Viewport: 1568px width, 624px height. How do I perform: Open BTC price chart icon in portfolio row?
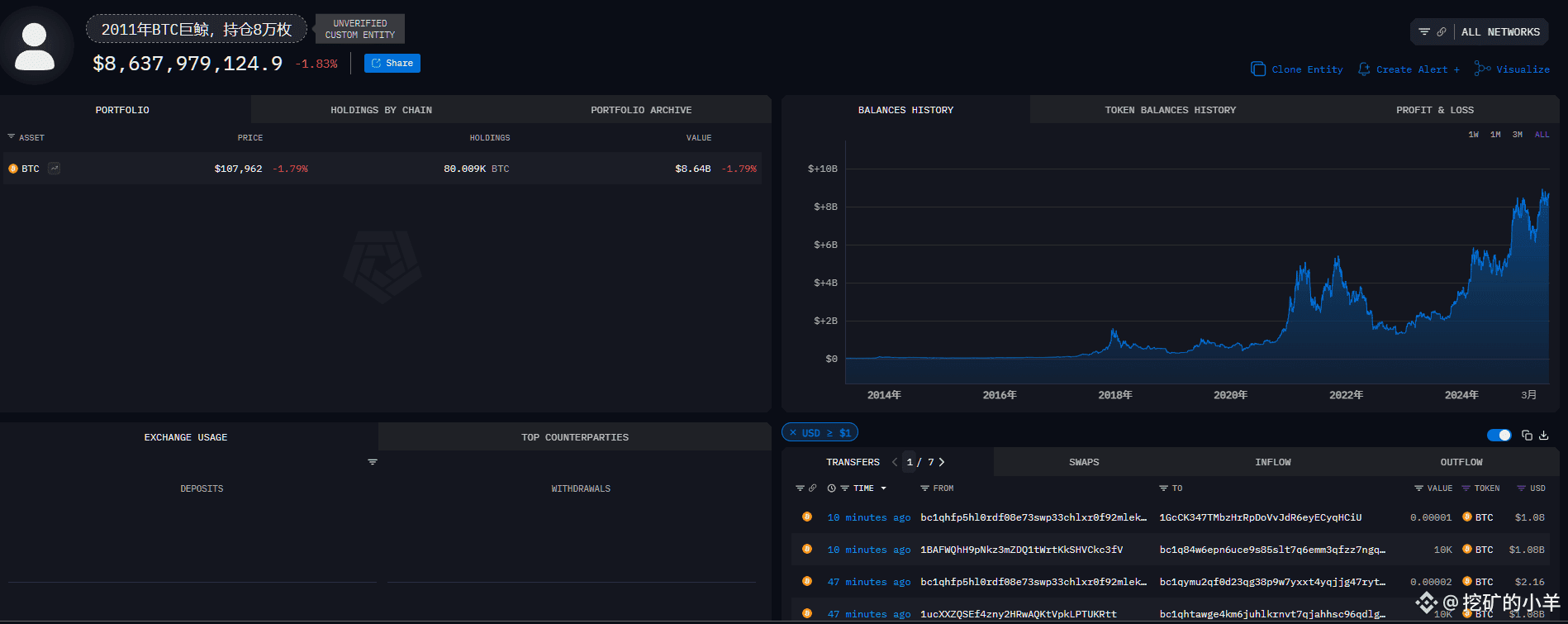[54, 169]
